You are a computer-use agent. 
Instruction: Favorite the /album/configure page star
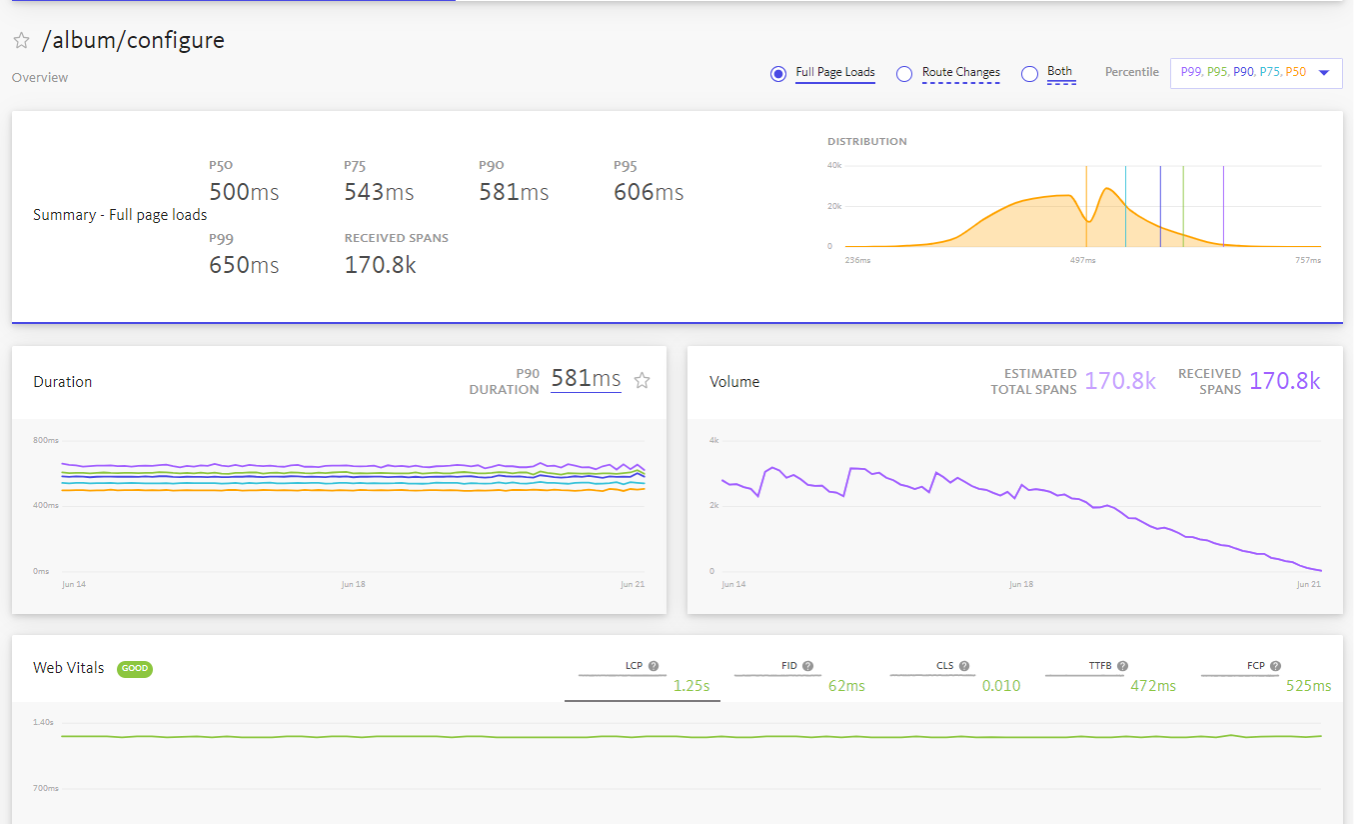point(21,41)
